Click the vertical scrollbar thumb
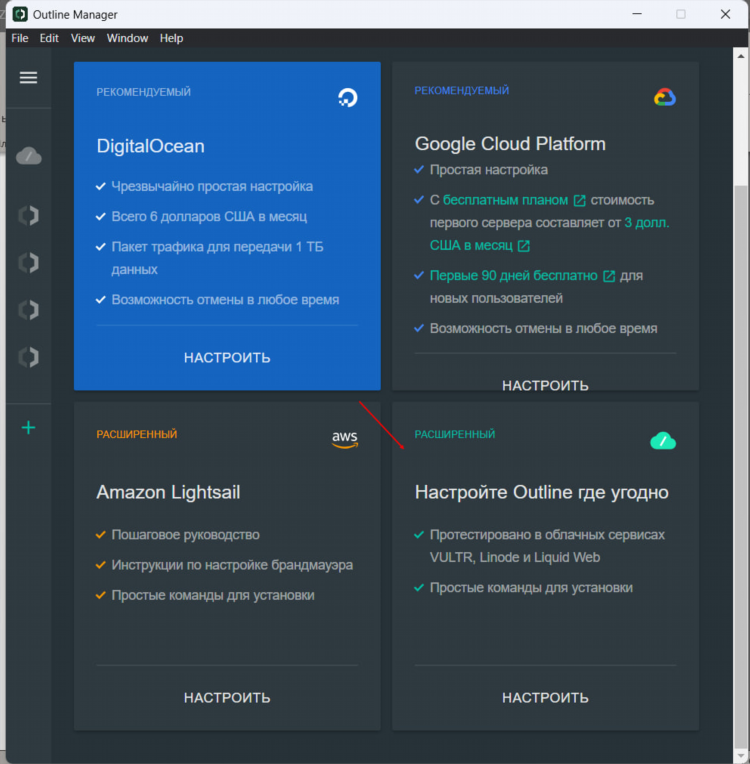 pyautogui.click(x=741, y=465)
